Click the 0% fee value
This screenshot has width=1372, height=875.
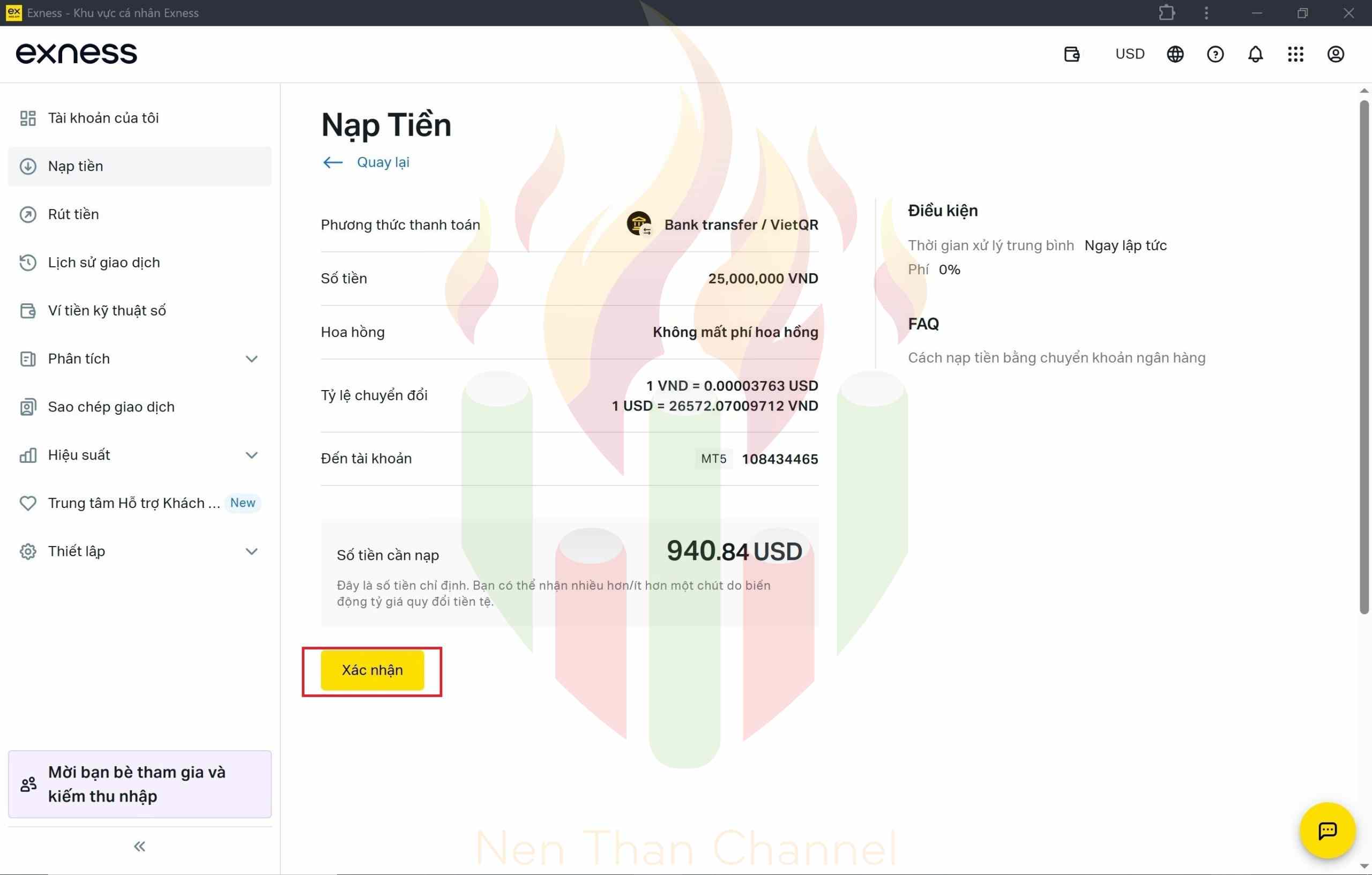949,270
